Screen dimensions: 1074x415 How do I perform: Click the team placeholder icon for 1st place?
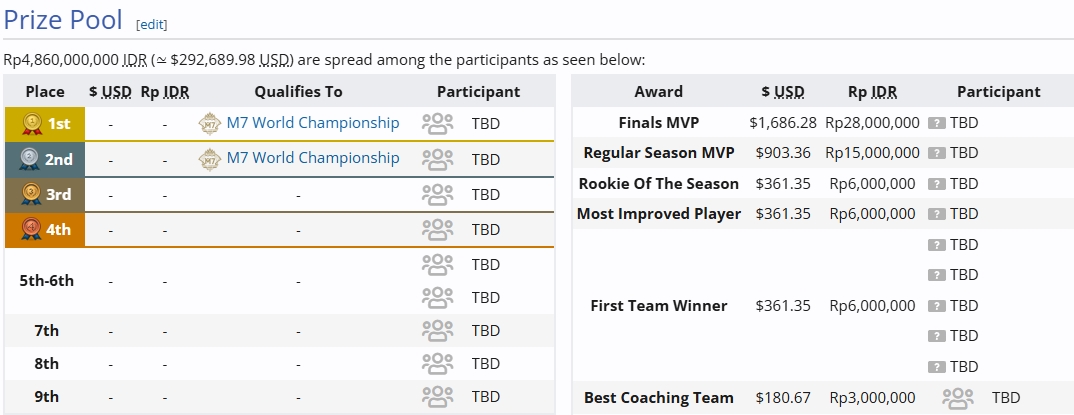[x=437, y=124]
